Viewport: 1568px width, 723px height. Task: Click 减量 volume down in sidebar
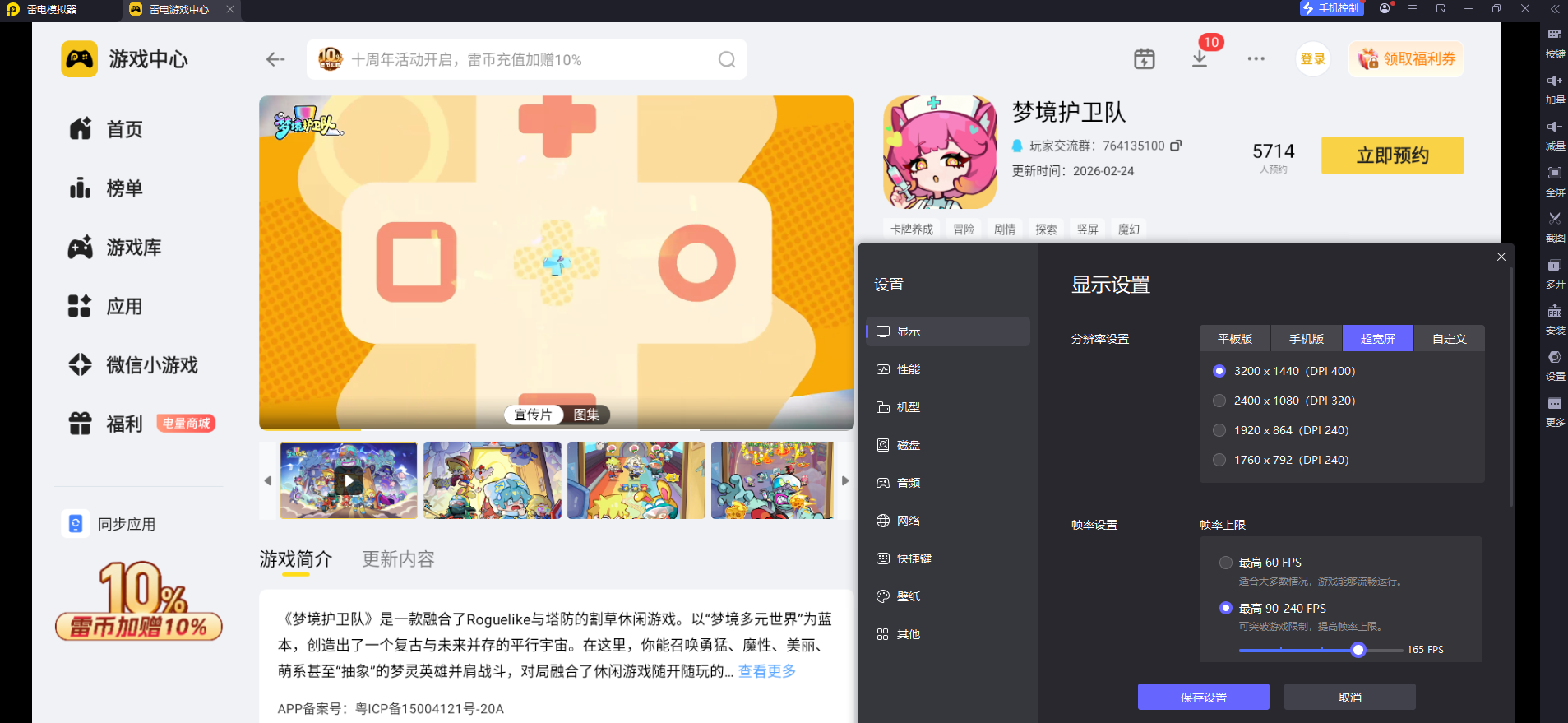[1555, 135]
